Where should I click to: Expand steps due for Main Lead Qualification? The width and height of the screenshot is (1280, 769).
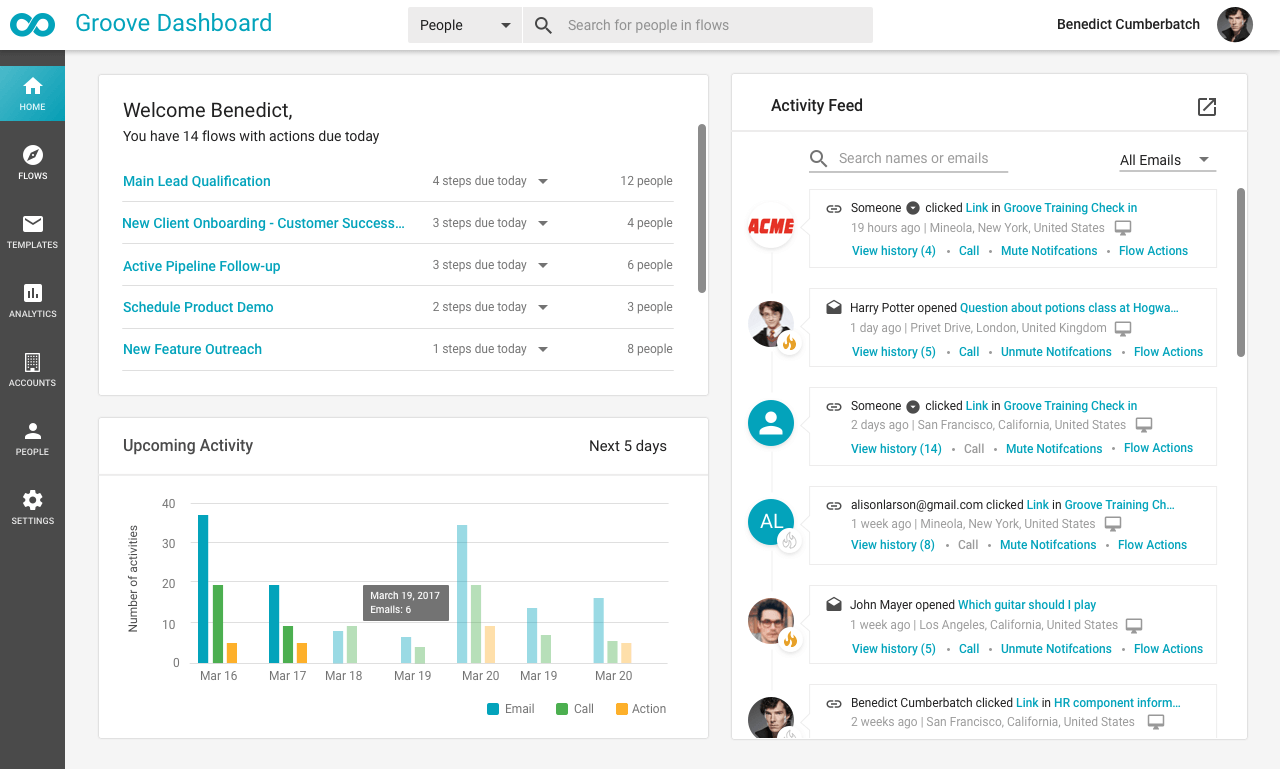pyautogui.click(x=543, y=181)
